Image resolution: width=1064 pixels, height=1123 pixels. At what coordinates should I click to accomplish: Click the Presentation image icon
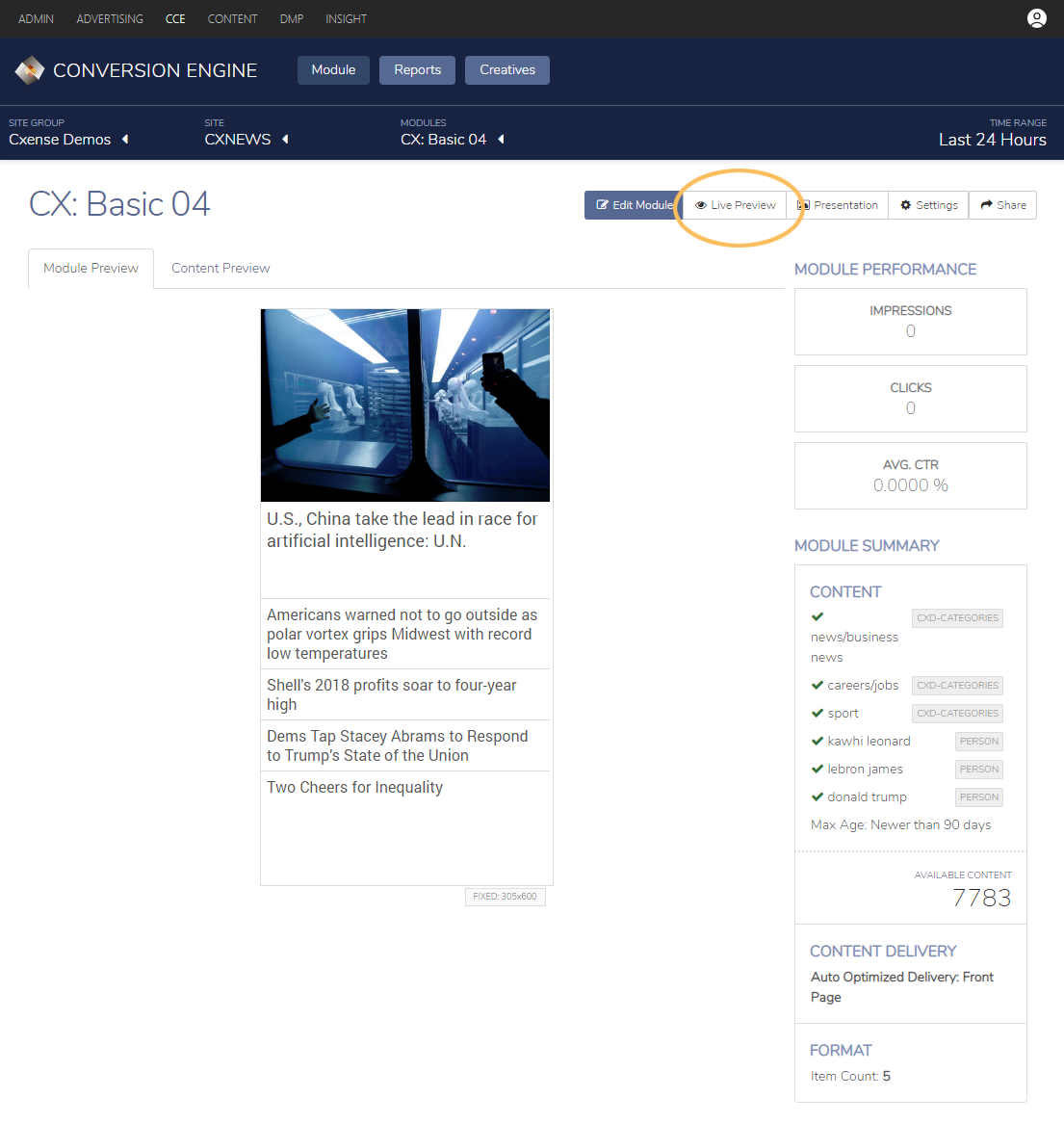coord(803,205)
